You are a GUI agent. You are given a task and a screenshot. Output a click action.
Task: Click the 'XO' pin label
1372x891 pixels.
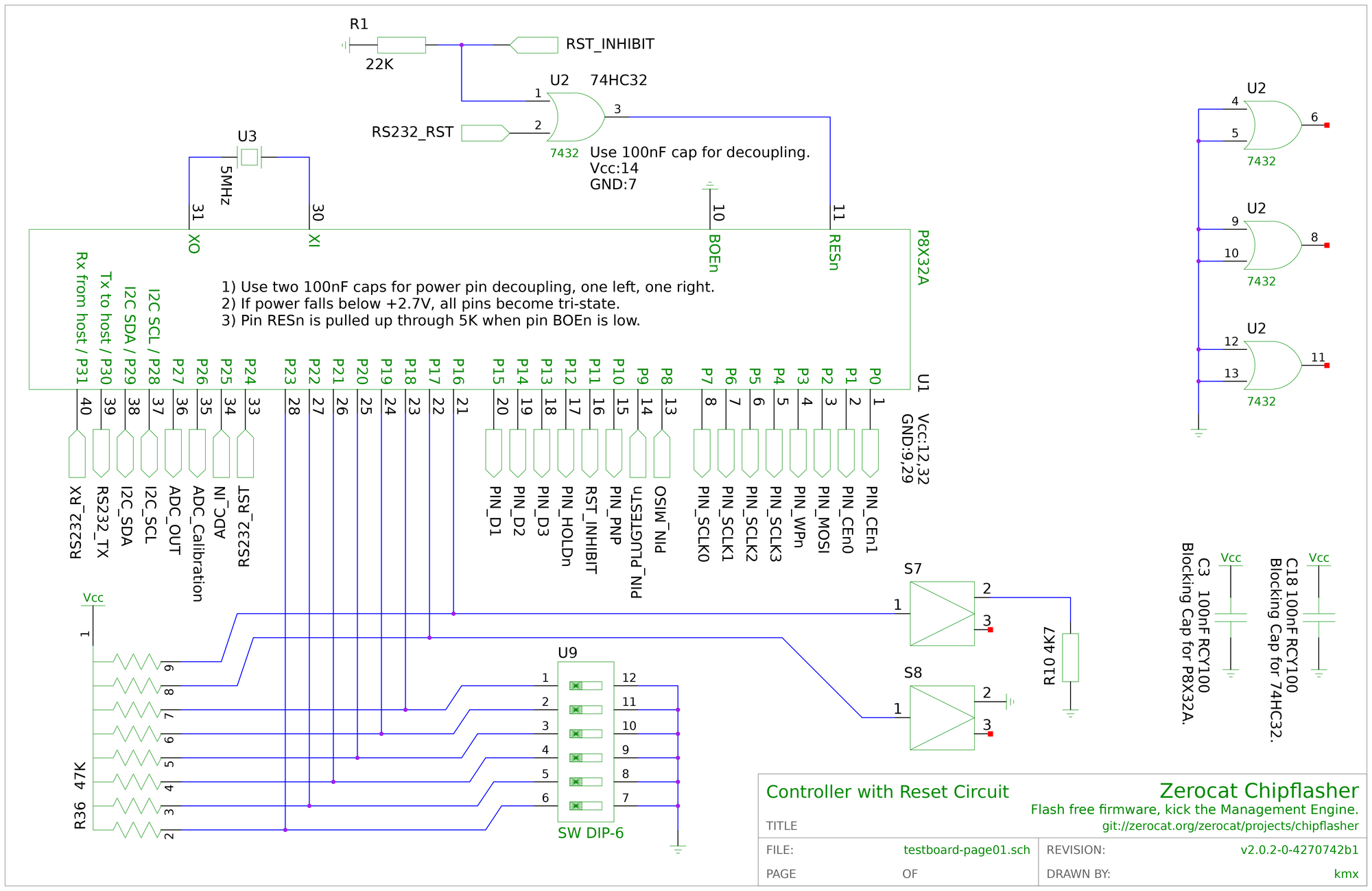pyautogui.click(x=193, y=244)
